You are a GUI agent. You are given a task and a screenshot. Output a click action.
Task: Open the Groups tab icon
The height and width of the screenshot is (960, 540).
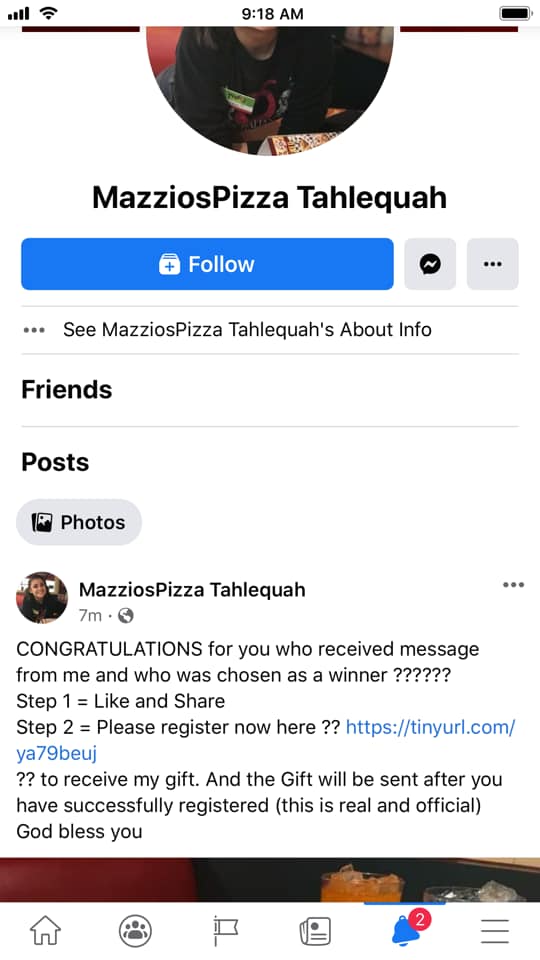(135, 931)
